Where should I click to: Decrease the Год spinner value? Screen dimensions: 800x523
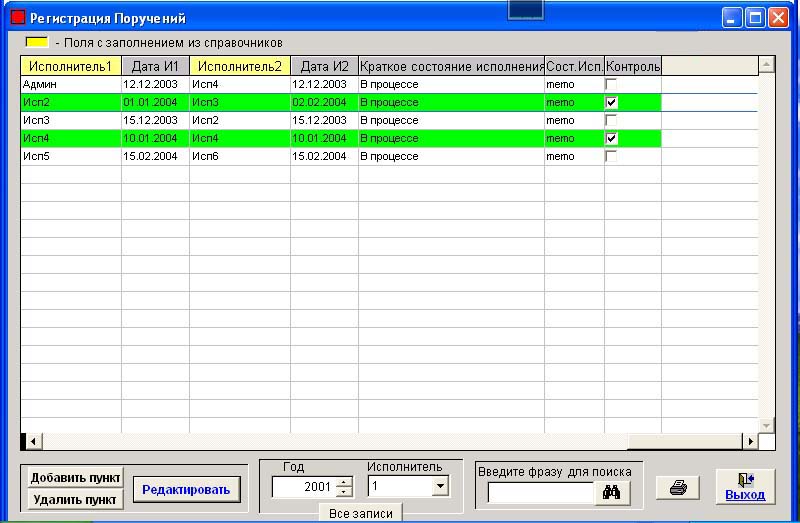[x=344, y=492]
